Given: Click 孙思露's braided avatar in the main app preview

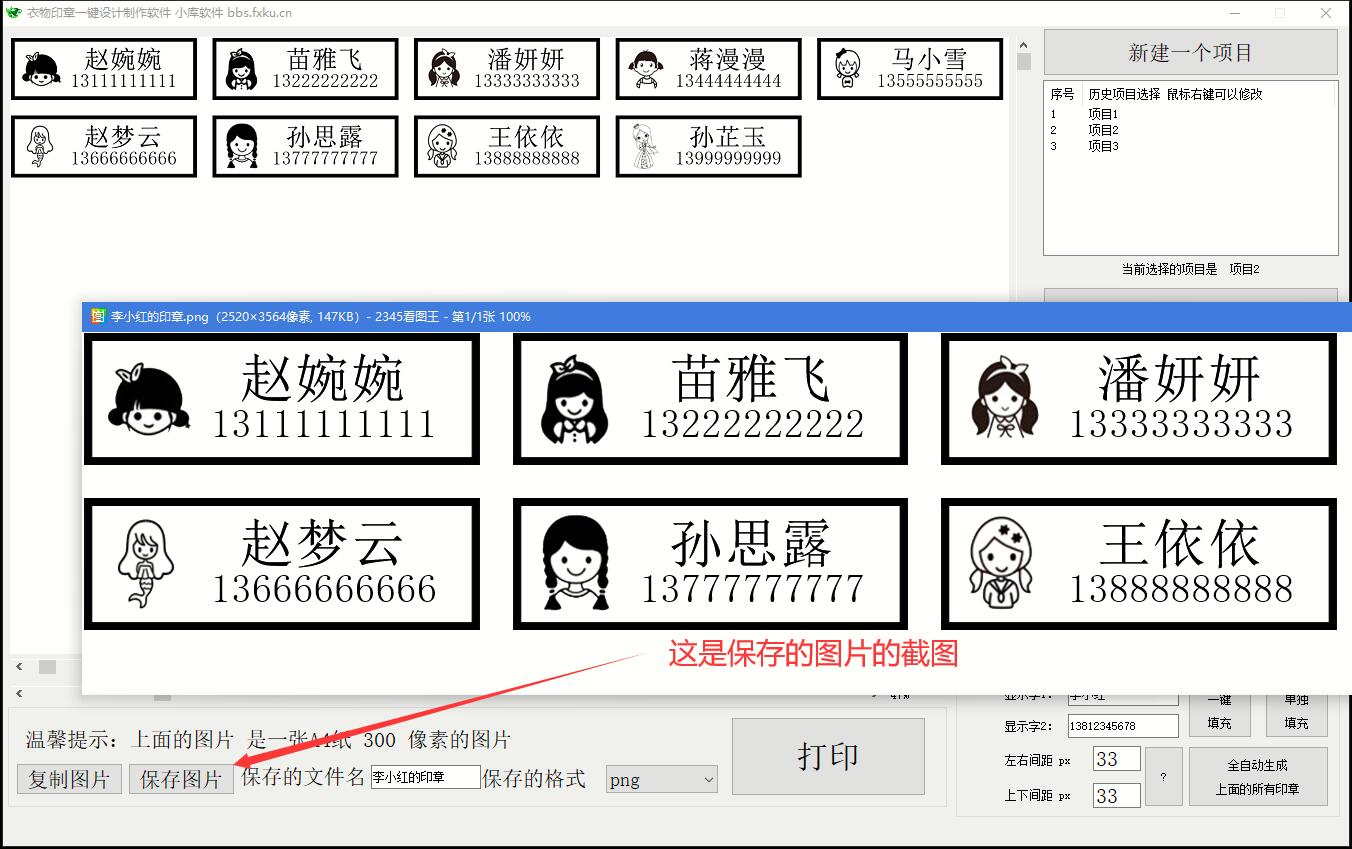Looking at the screenshot, I should pos(242,147).
